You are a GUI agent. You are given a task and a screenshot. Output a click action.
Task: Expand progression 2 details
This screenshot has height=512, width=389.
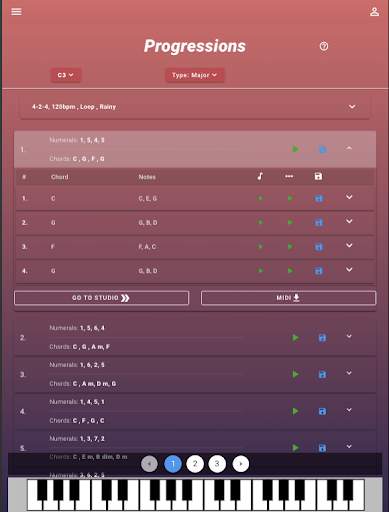point(349,336)
